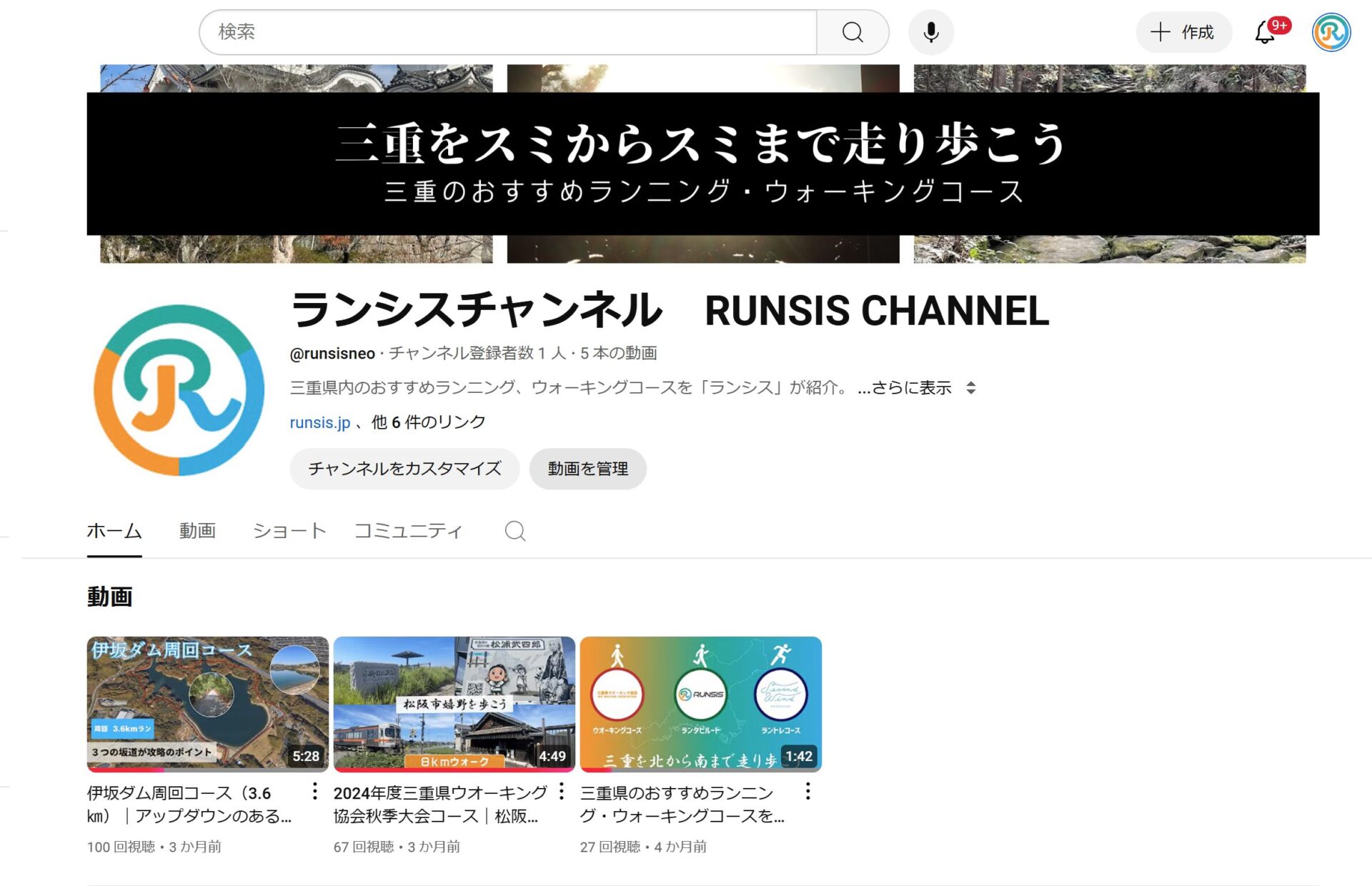Click チャンネルをカスタマイズ button
Screen dimensions: 1372x886
click(404, 469)
